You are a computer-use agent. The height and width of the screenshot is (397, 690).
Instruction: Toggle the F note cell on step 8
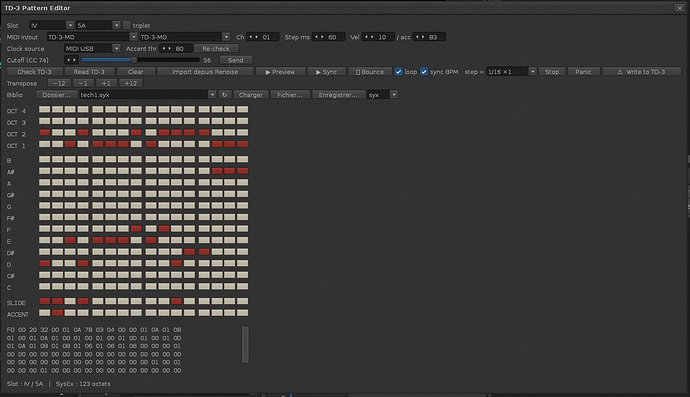point(136,228)
